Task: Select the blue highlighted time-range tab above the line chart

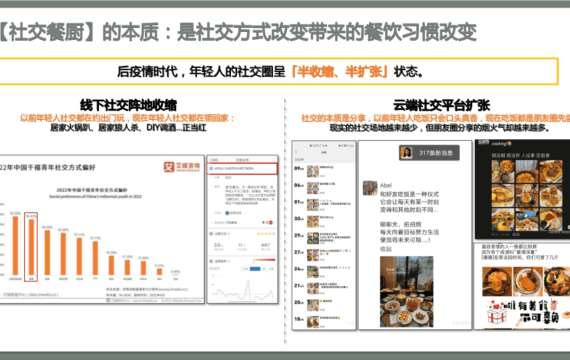Action: click(x=255, y=268)
